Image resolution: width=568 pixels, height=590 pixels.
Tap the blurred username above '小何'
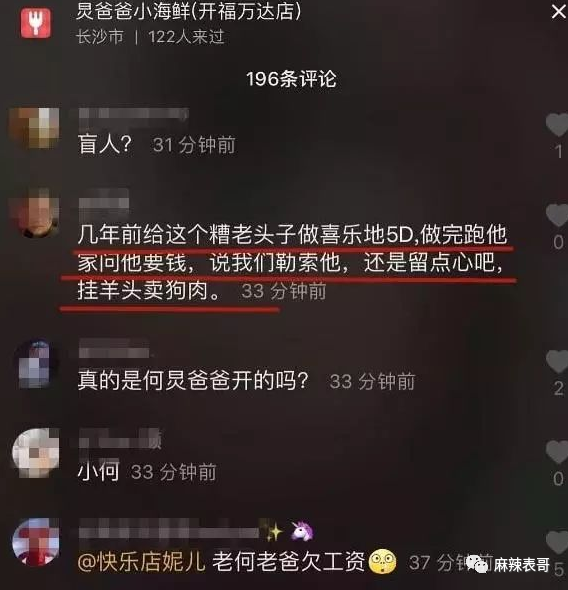pos(120,438)
